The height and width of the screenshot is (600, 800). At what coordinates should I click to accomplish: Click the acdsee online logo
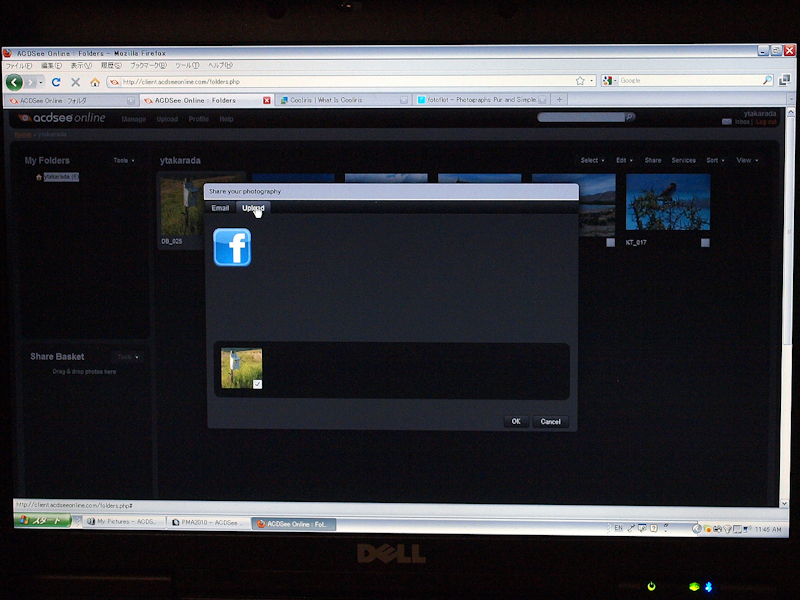point(62,118)
